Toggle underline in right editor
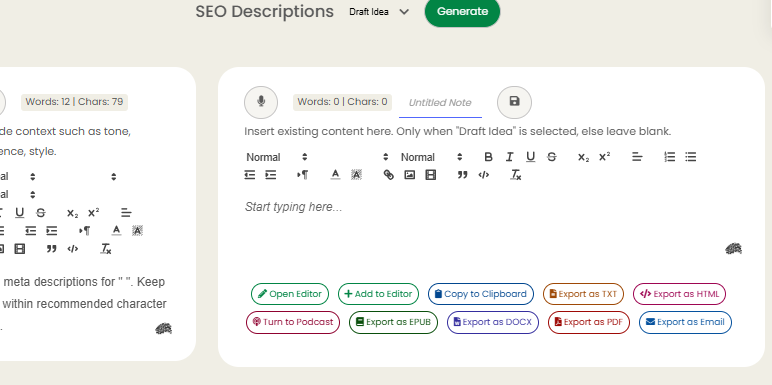This screenshot has width=772, height=385. tap(530, 157)
